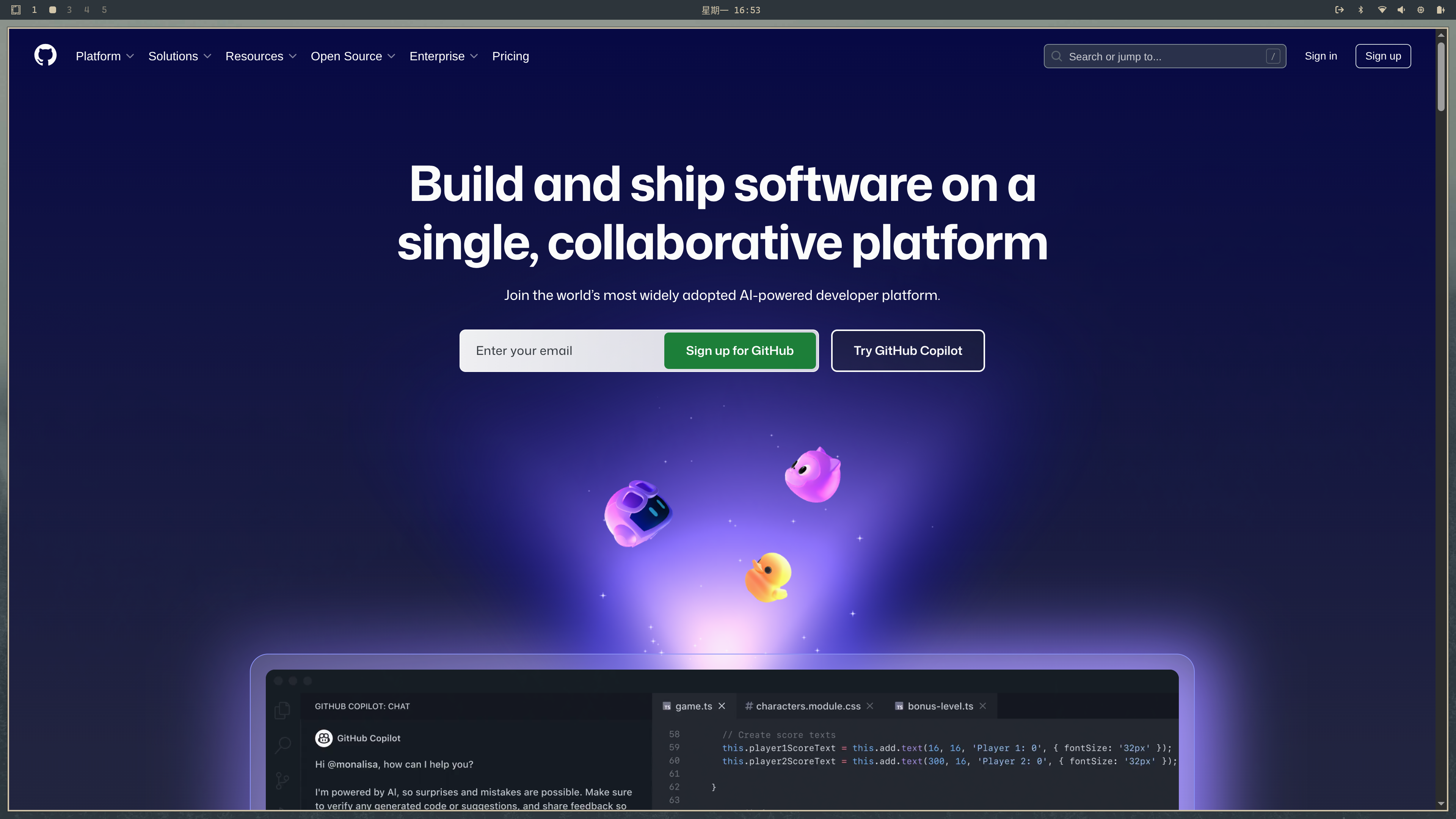1456x819 pixels.
Task: Click the player2ScoreText code line
Action: point(949,761)
